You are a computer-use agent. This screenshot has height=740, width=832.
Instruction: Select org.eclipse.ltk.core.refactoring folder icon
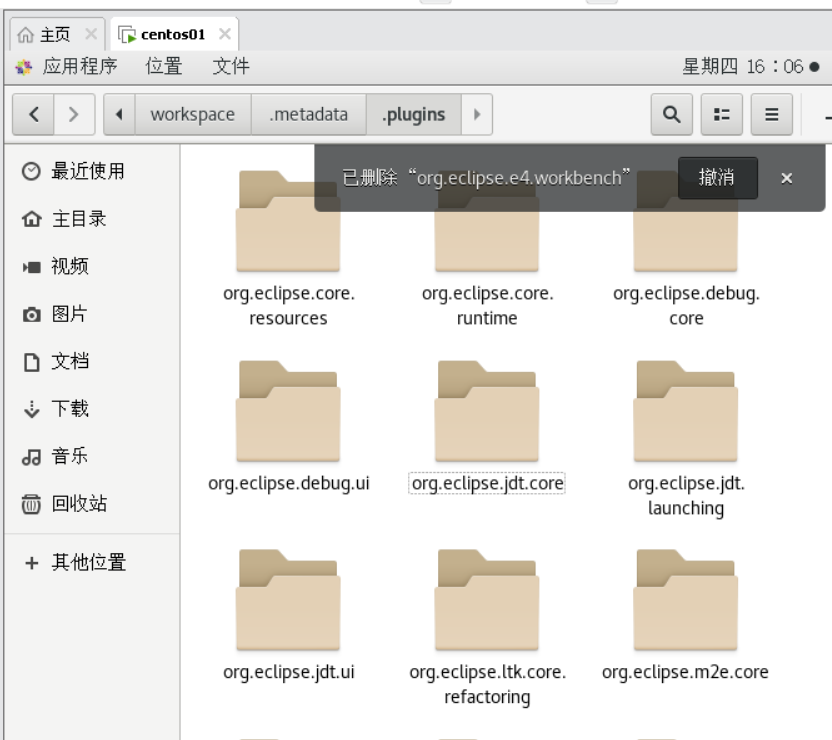pyautogui.click(x=487, y=600)
